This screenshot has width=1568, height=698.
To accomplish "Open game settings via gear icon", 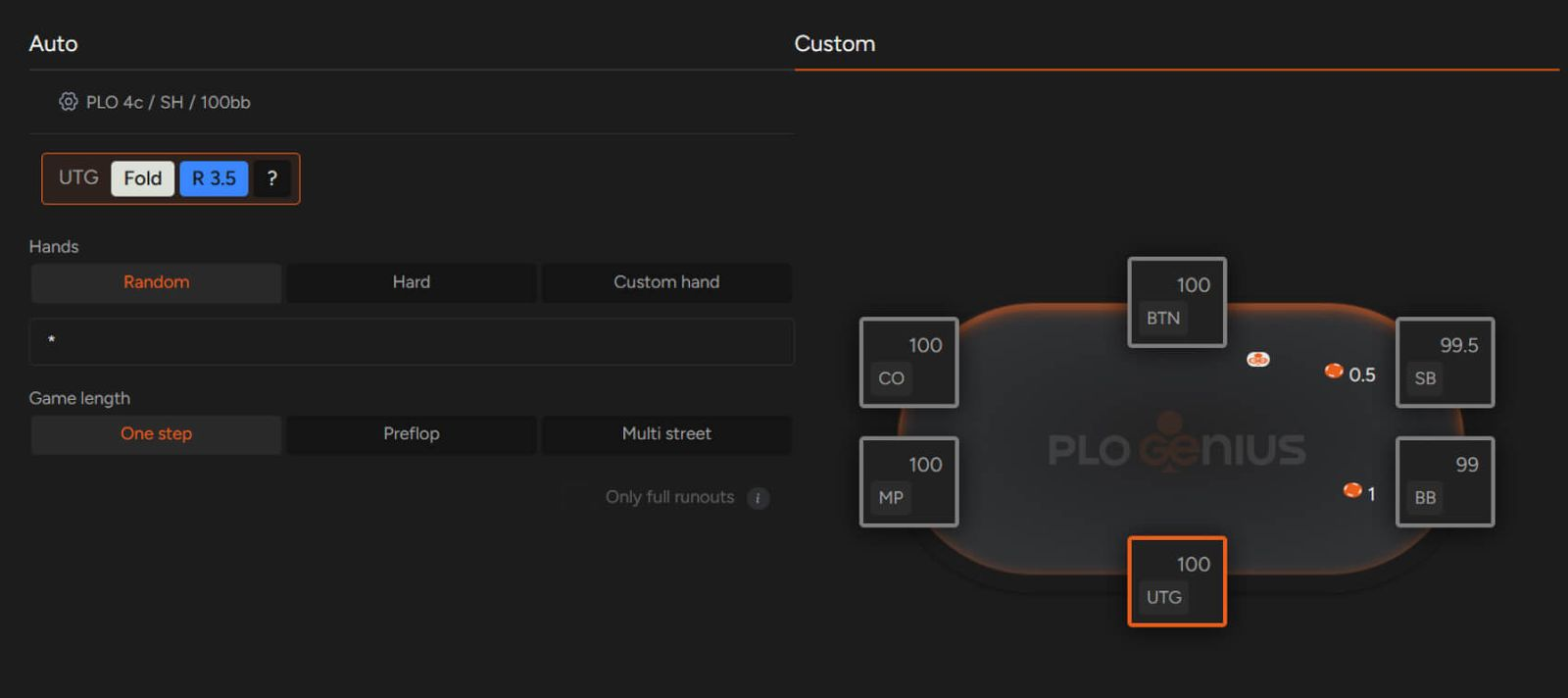I will point(68,102).
